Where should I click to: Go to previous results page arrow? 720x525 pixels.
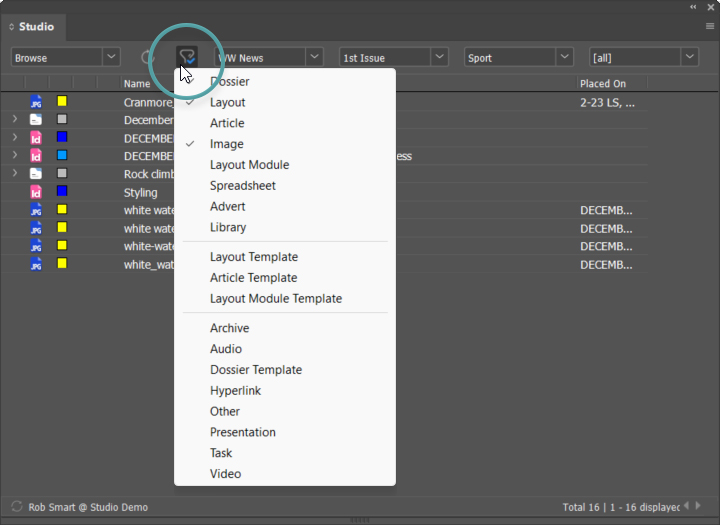coord(686,506)
